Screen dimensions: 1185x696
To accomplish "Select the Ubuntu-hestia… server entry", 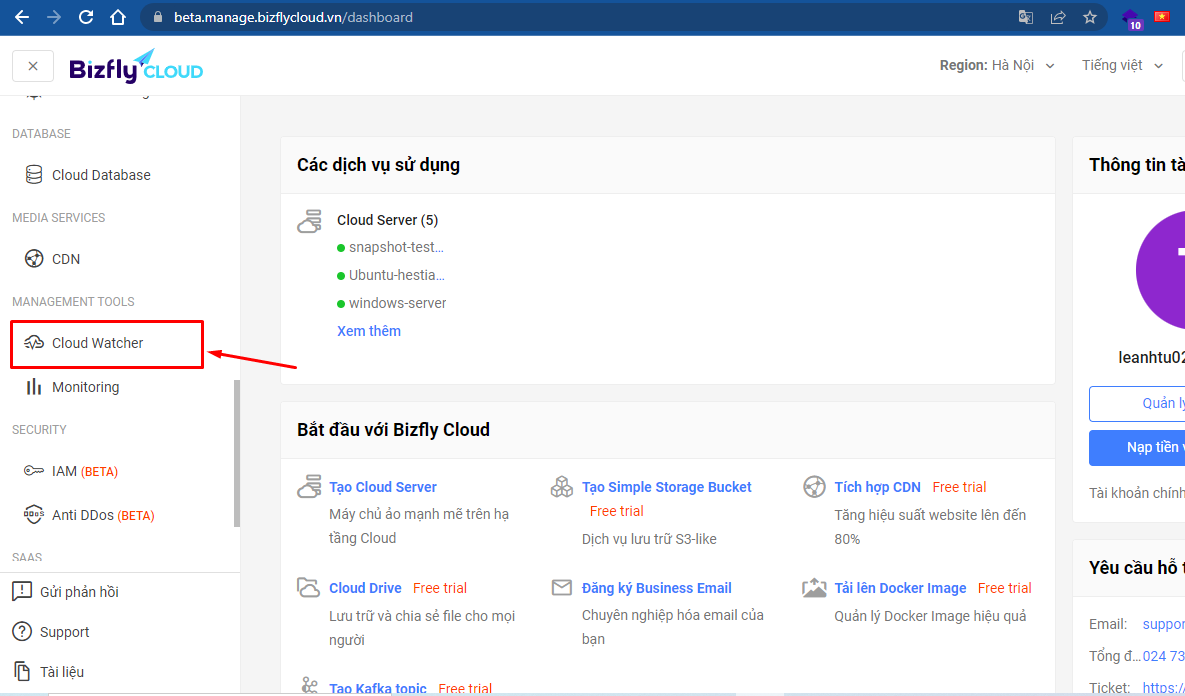I will [397, 275].
